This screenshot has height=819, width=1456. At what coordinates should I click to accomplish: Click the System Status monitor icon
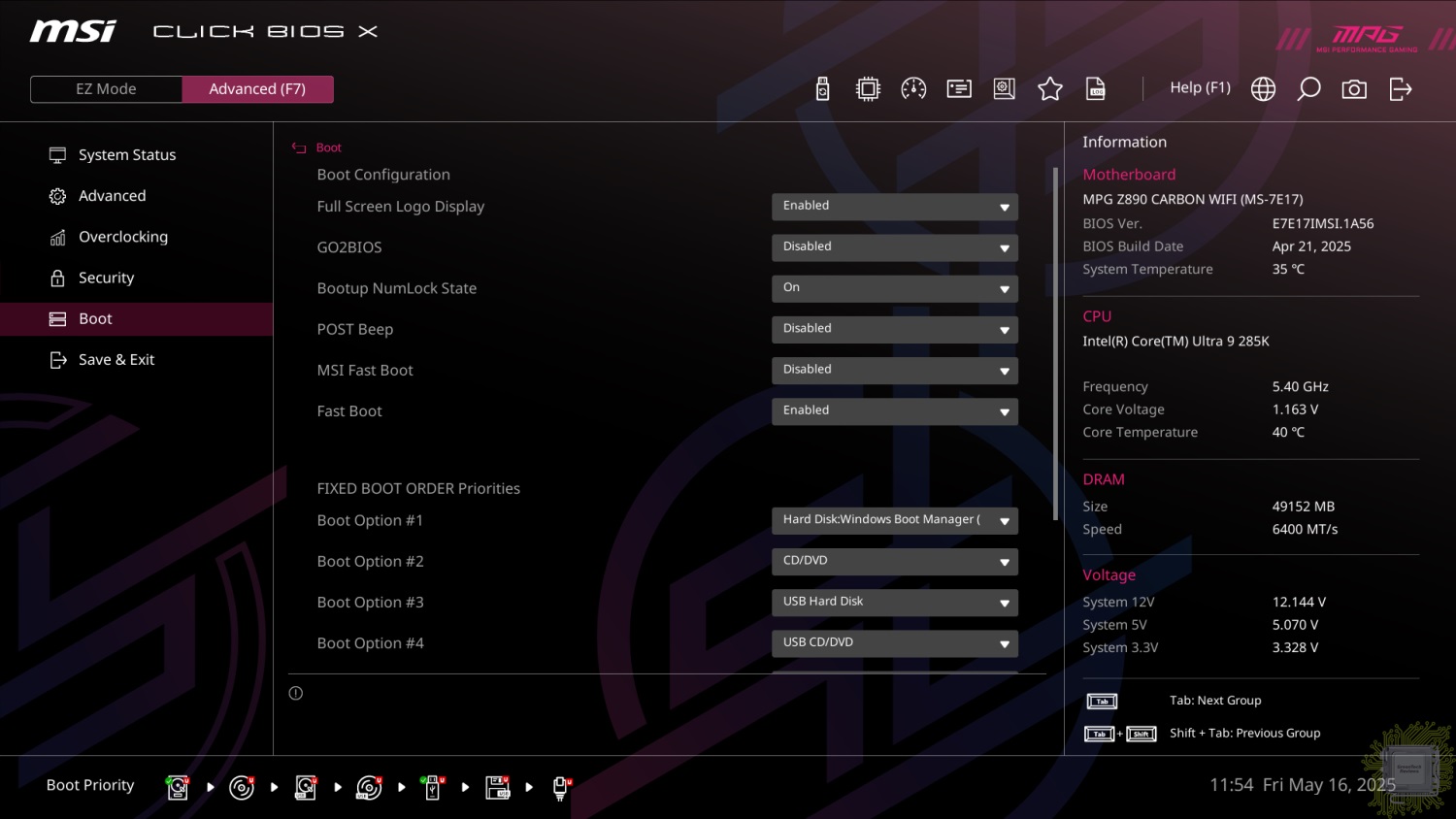(x=57, y=155)
